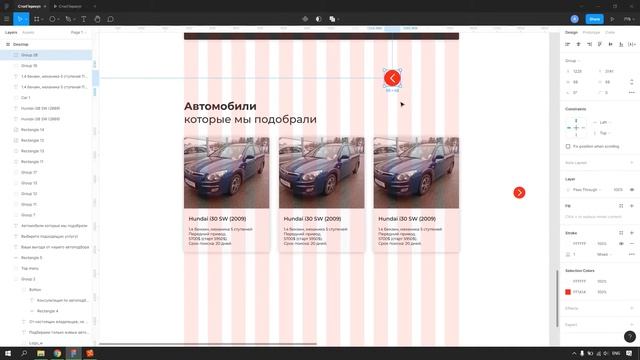The height and width of the screenshot is (360, 640).
Task: Select the Desktop frame layer
Action: 46,44
